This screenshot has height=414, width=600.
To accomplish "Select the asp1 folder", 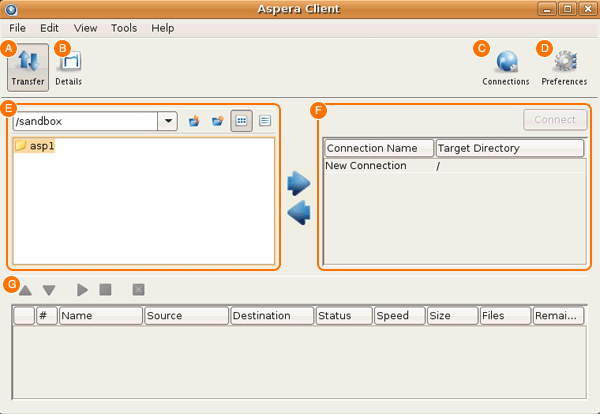I will click(35, 146).
